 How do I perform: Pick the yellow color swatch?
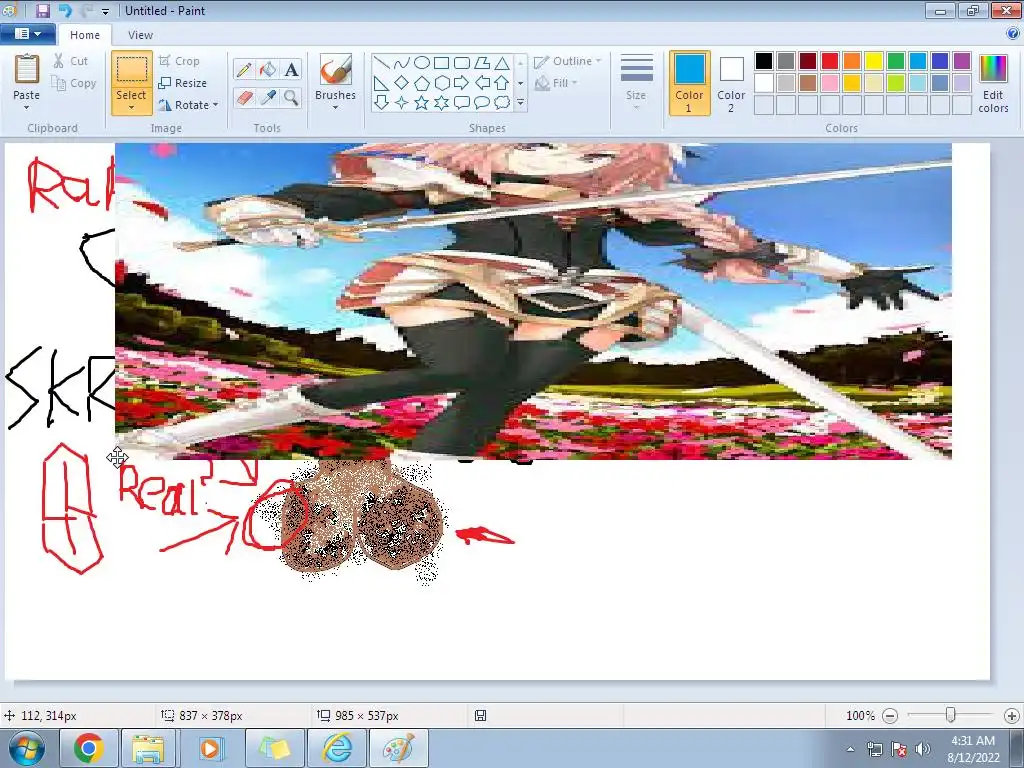coord(874,61)
